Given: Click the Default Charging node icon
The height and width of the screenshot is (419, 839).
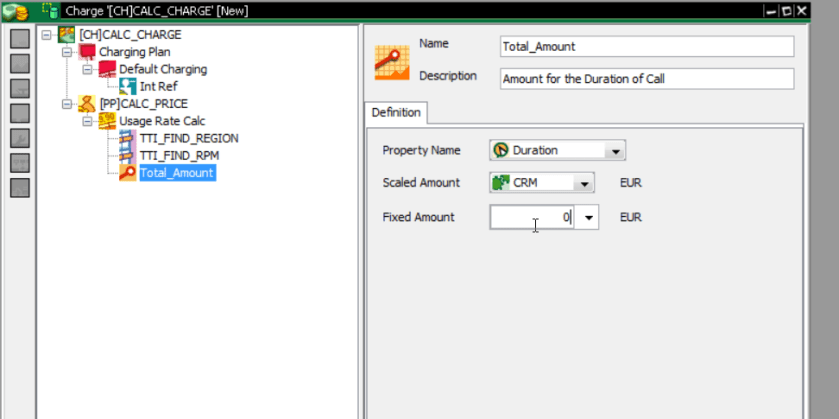Looking at the screenshot, I should tap(107, 69).
